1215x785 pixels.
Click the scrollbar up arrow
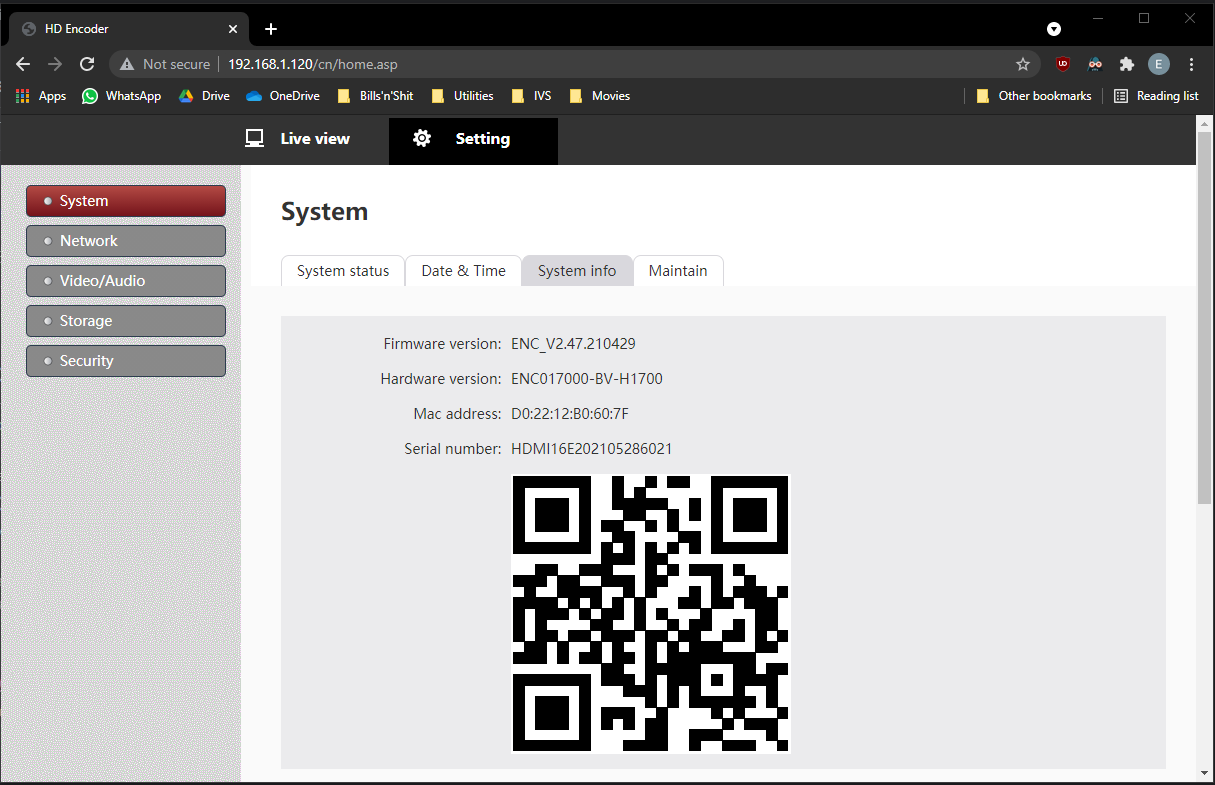[x=1204, y=123]
